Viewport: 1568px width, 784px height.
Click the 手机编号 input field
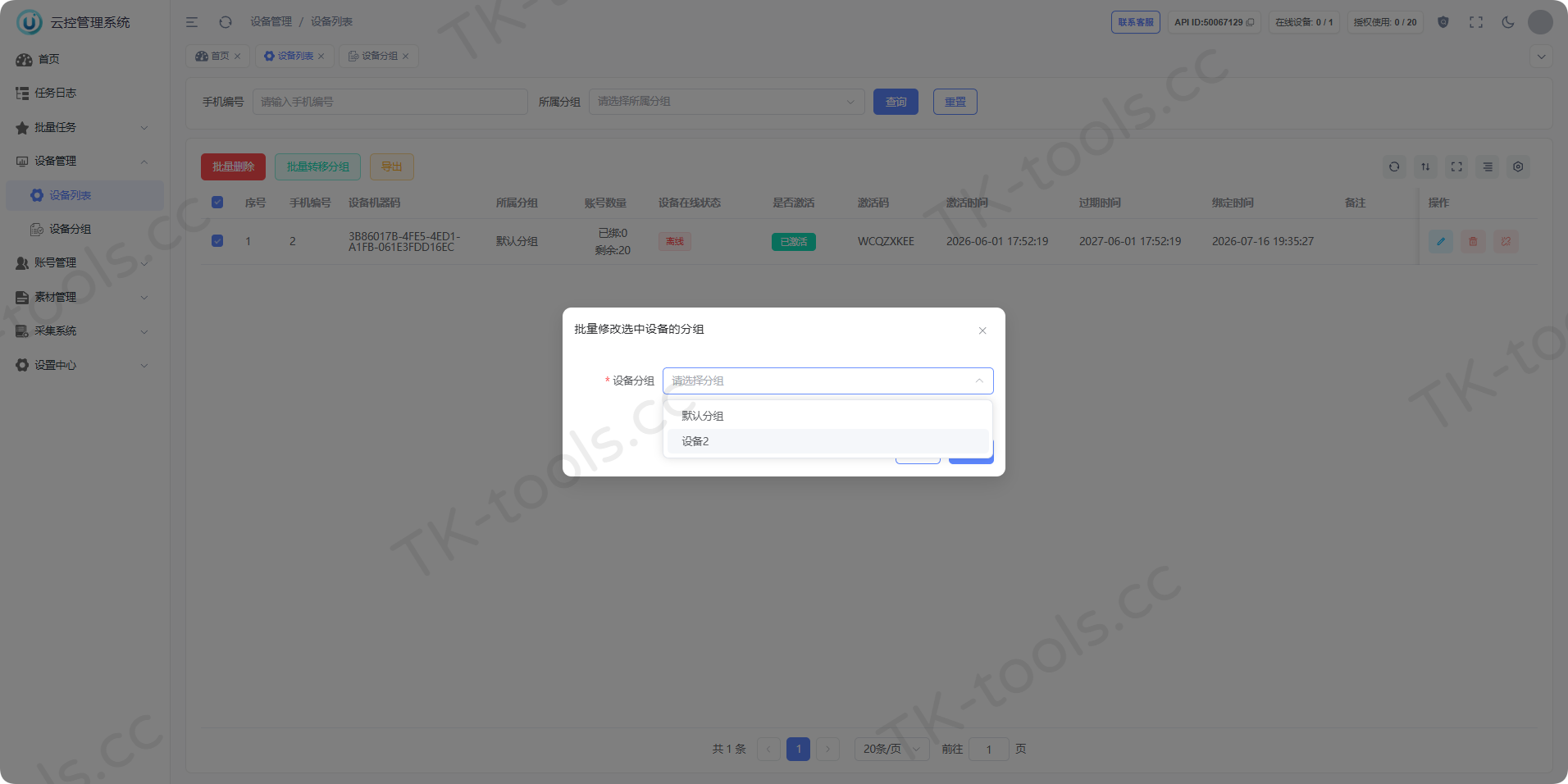(x=390, y=102)
